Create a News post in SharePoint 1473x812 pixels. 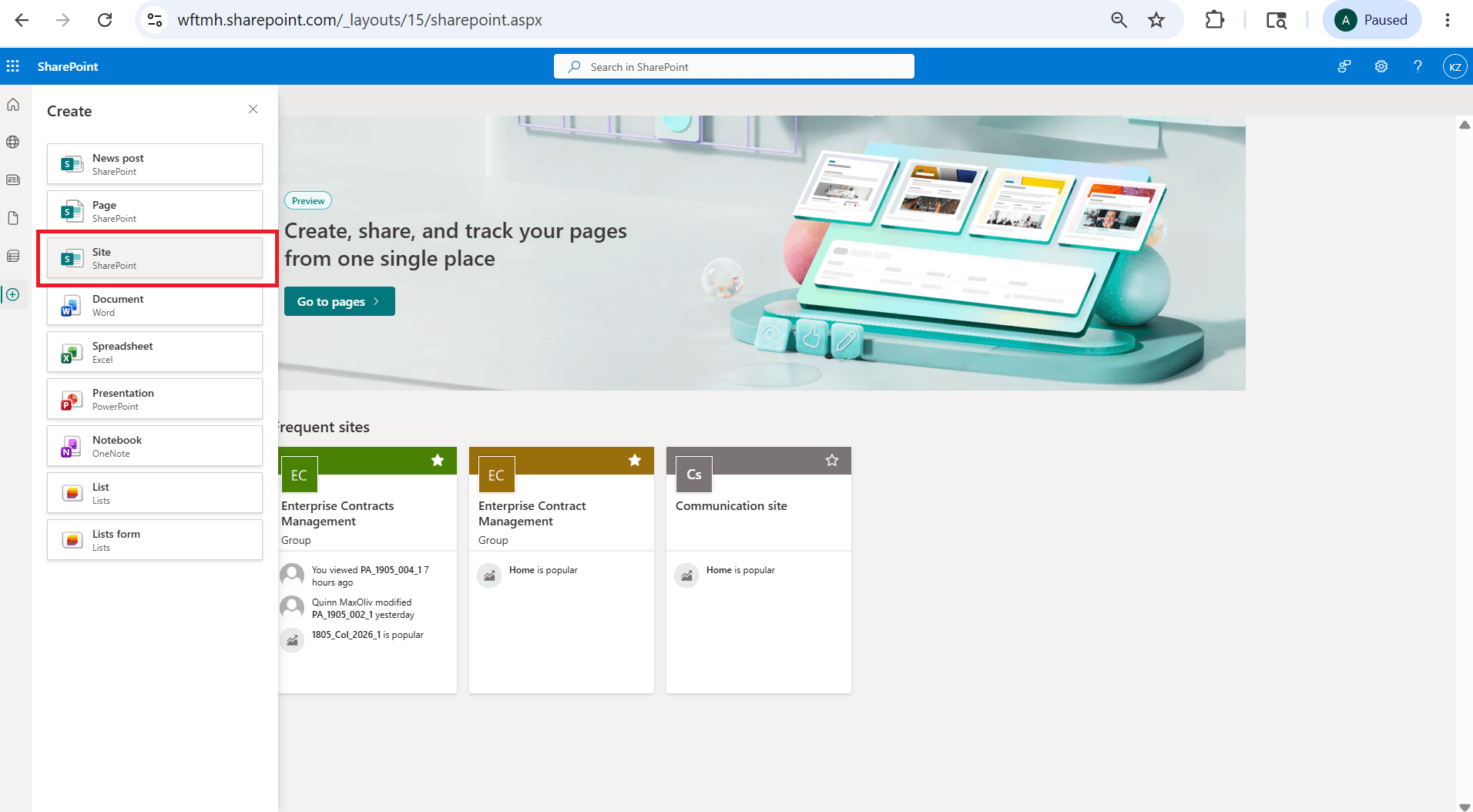pyautogui.click(x=155, y=163)
